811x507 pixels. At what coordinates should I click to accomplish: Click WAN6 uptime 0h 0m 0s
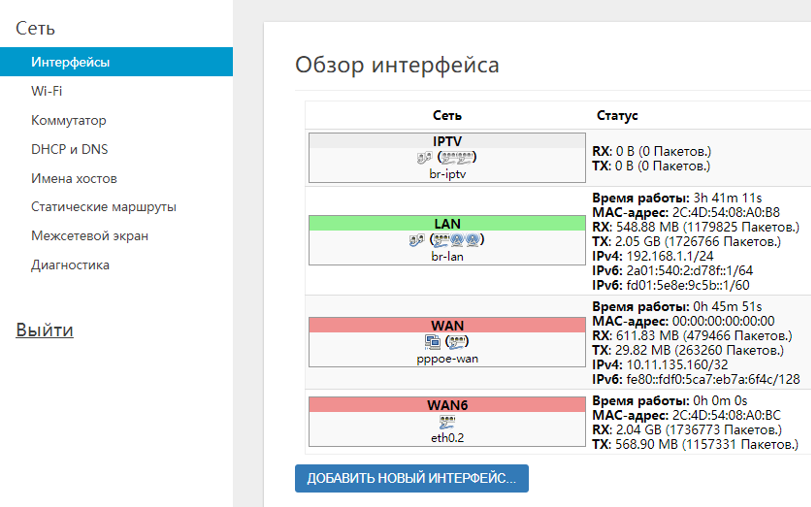720,401
